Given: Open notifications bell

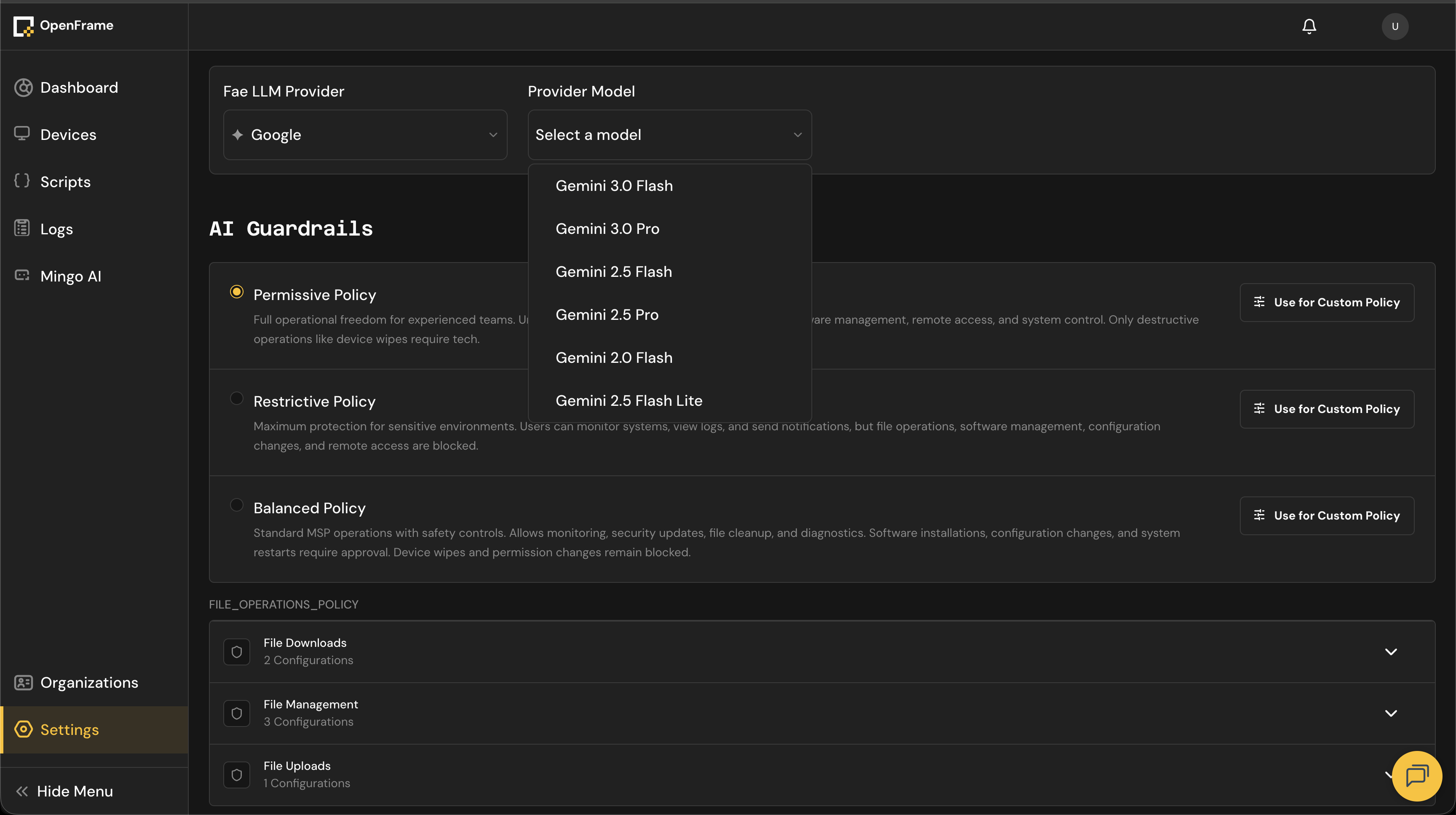Looking at the screenshot, I should 1309,27.
